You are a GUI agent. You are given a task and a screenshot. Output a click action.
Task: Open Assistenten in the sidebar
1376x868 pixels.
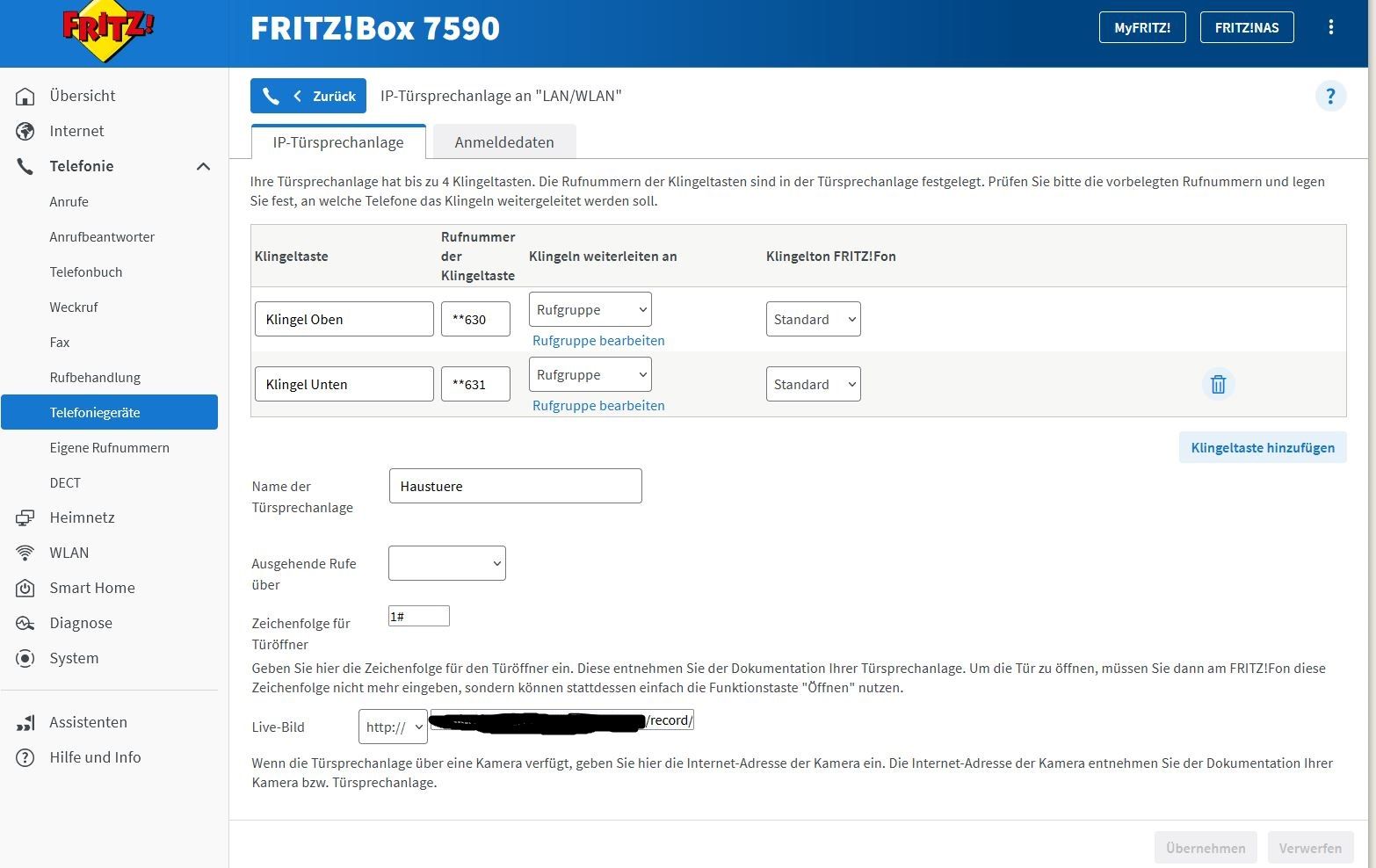[88, 722]
